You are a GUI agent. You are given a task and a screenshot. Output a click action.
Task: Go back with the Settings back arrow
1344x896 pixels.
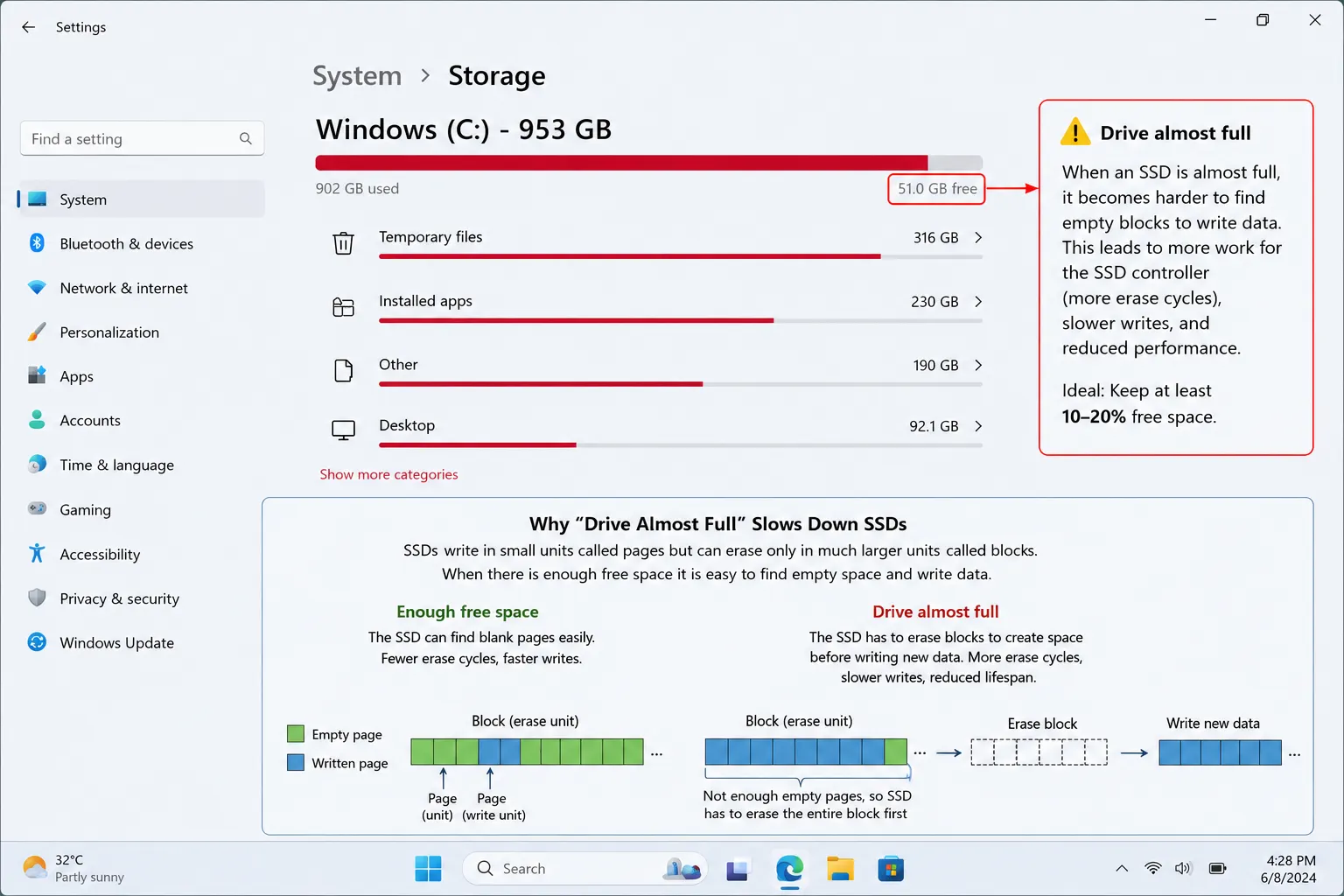(x=28, y=27)
